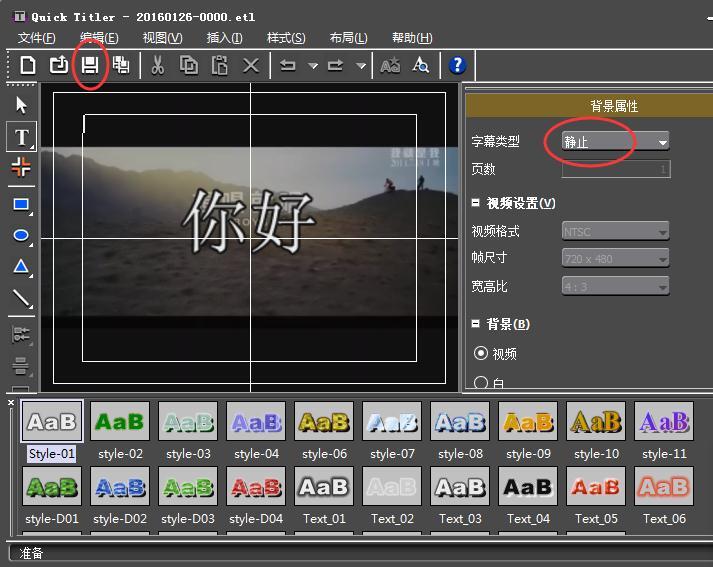Image resolution: width=713 pixels, height=567 pixels.
Task: Apply the gold style-06 thumbnail
Action: pos(324,421)
